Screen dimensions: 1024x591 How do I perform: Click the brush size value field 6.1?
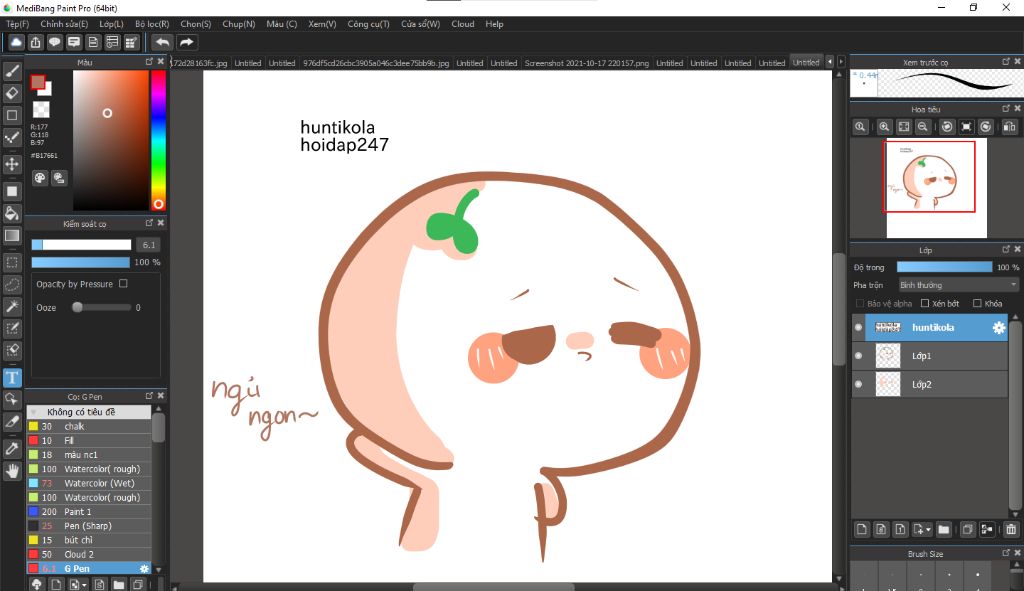tap(148, 245)
